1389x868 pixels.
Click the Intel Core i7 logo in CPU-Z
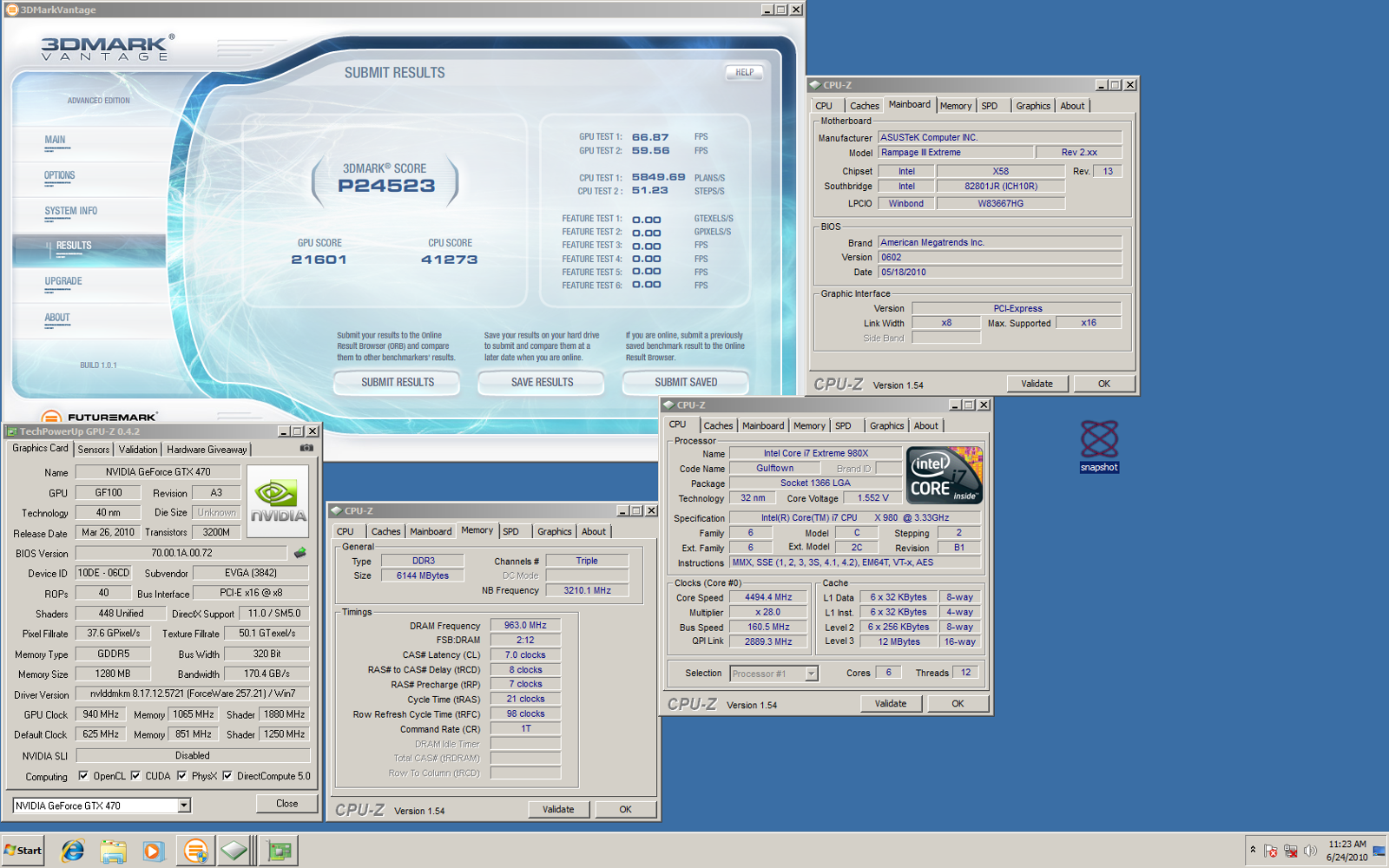945,475
